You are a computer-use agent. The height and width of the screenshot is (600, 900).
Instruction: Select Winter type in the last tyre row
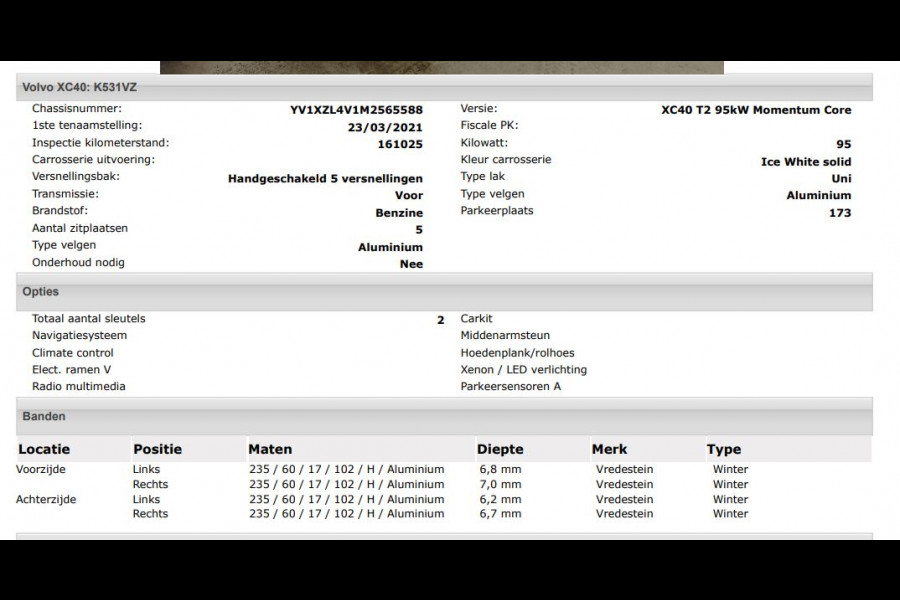pyautogui.click(x=729, y=513)
